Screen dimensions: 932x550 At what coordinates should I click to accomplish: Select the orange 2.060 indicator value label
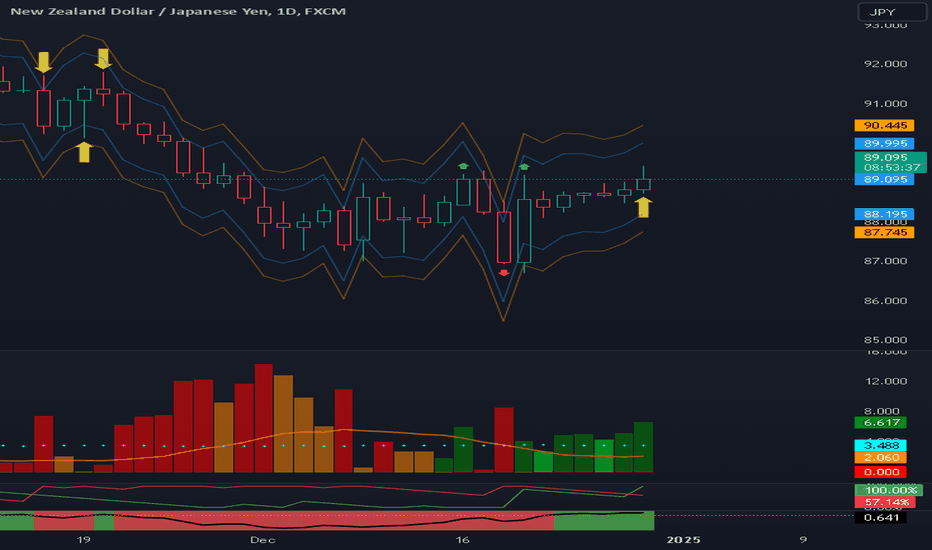pos(880,458)
